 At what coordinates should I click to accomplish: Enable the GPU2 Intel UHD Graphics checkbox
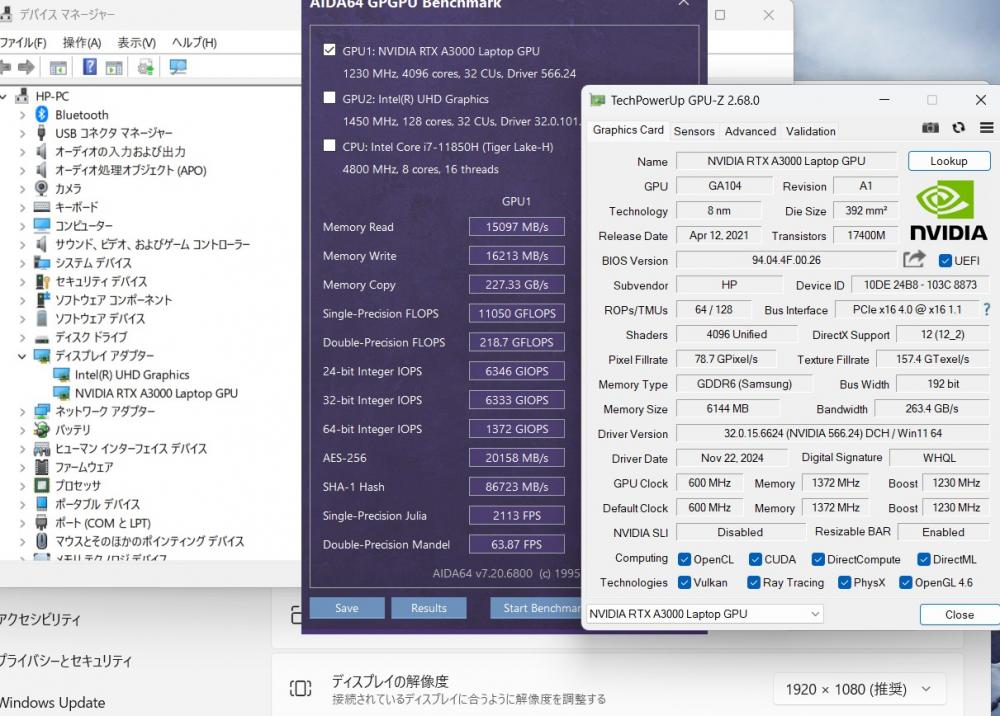[330, 98]
